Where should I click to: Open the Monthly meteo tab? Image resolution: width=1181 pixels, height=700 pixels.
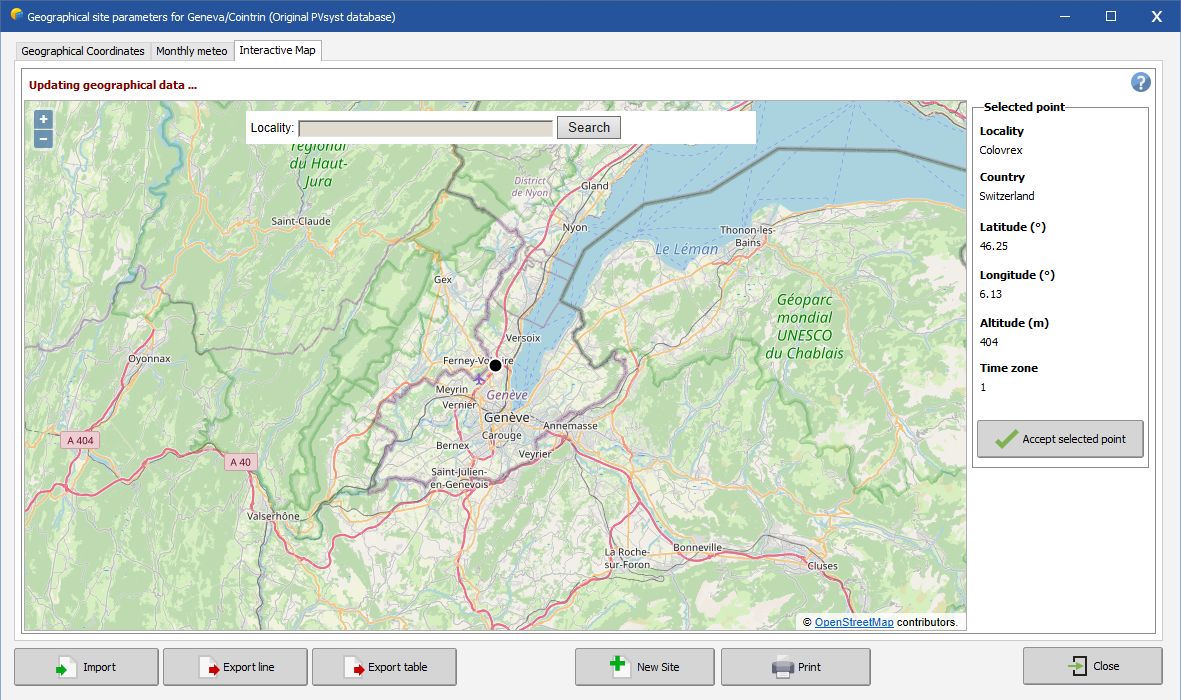[192, 51]
